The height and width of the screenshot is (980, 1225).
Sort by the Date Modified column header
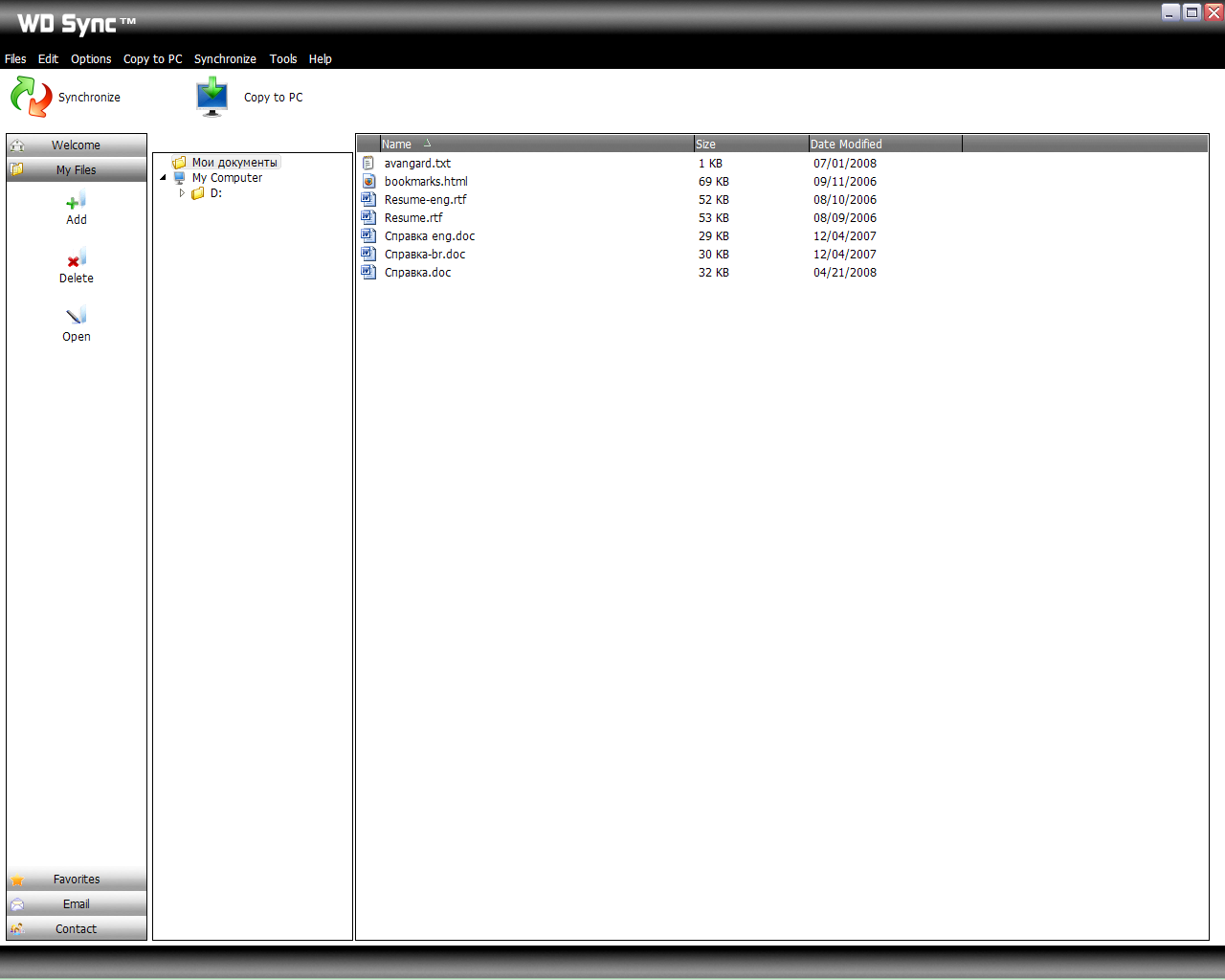pos(885,144)
